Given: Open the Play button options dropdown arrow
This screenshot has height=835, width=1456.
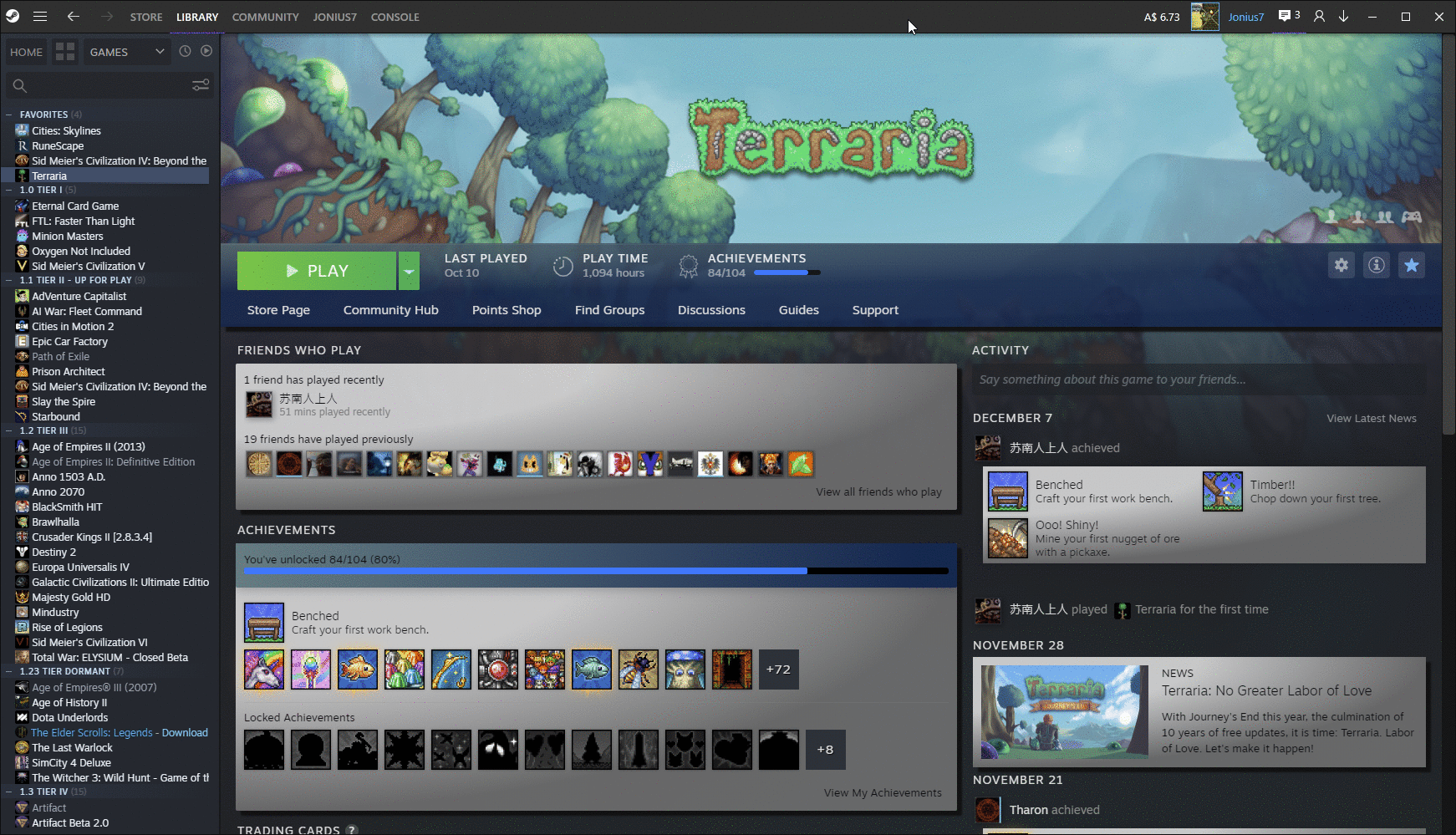Looking at the screenshot, I should coord(409,271).
